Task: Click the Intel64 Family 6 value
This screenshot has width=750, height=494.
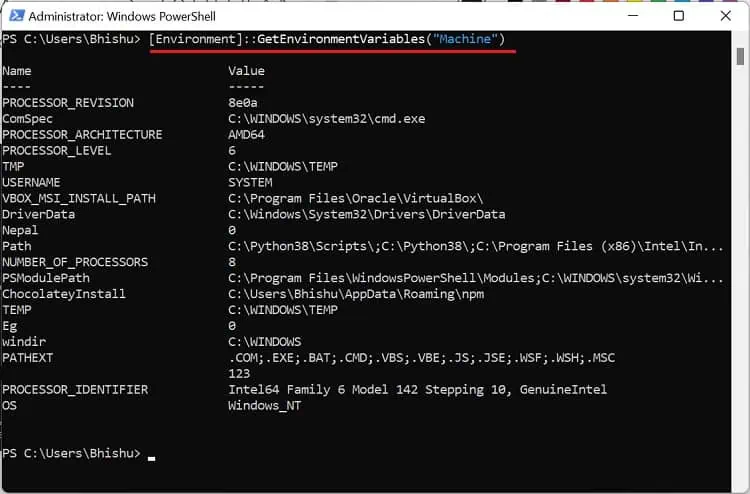Action: point(418,390)
